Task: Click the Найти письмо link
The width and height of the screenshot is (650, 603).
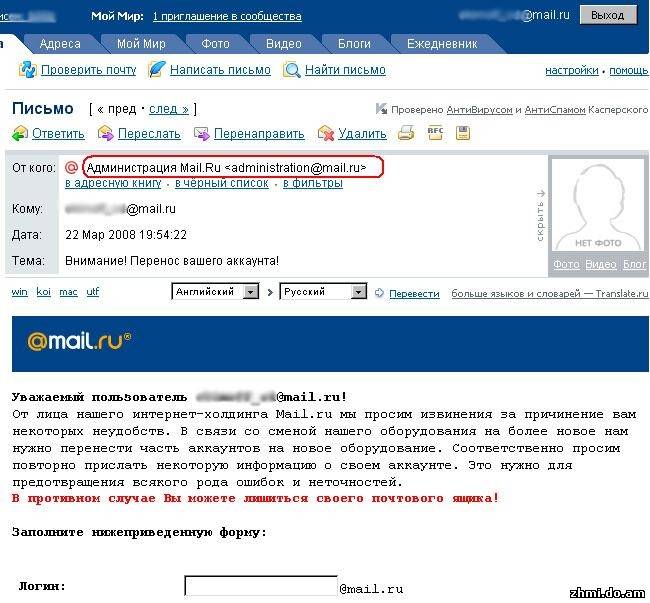Action: pos(345,70)
